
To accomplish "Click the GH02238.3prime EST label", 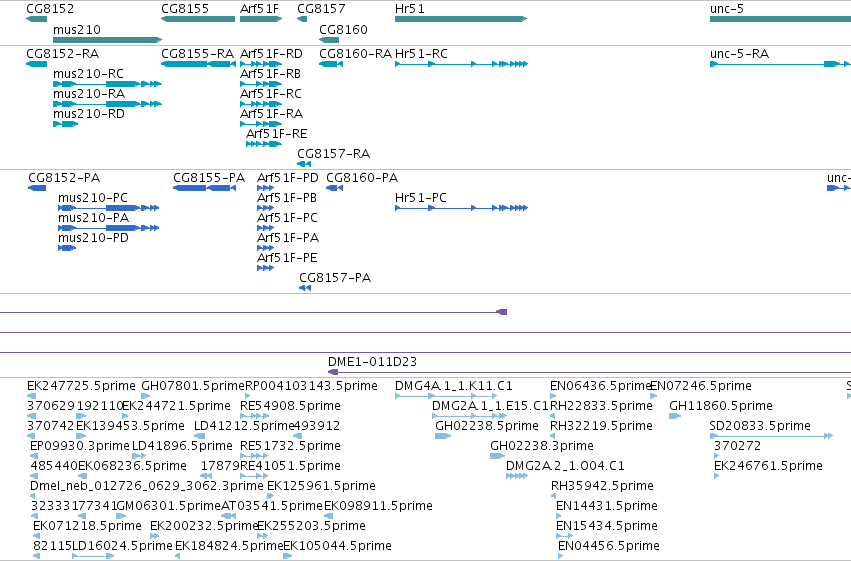I will 542,446.
